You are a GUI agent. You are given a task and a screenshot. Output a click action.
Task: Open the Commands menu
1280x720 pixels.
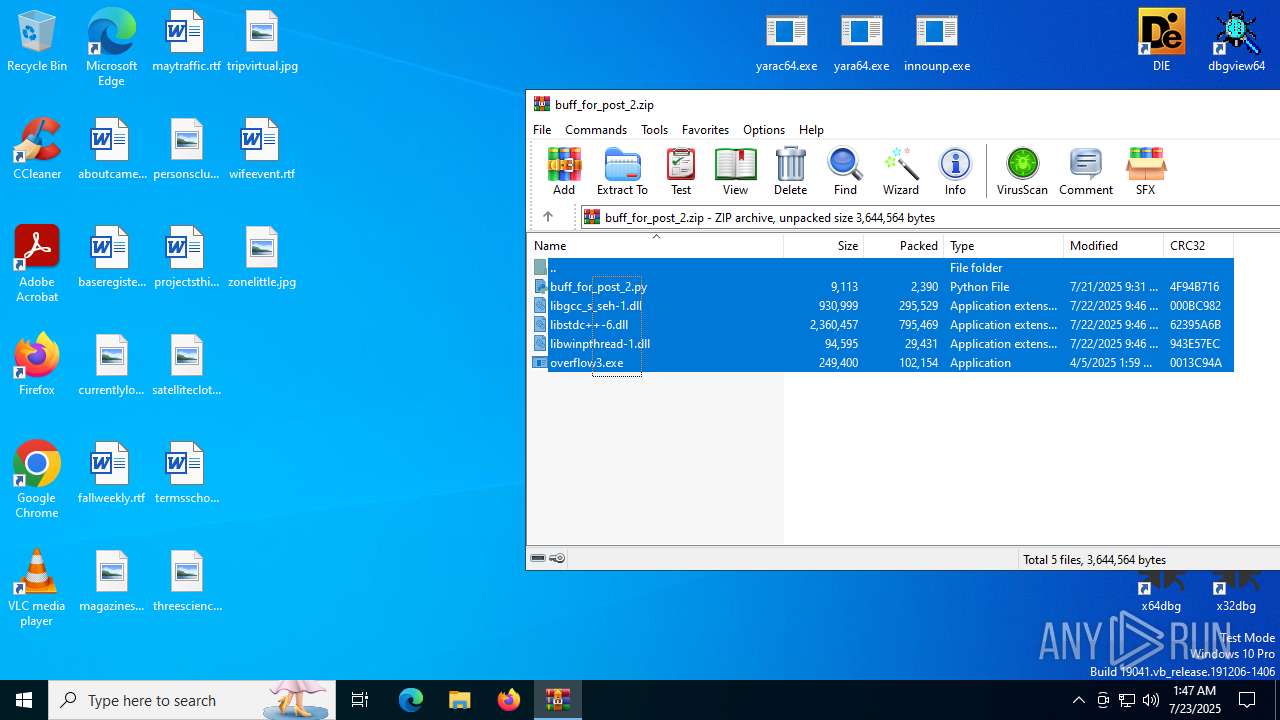(x=596, y=130)
